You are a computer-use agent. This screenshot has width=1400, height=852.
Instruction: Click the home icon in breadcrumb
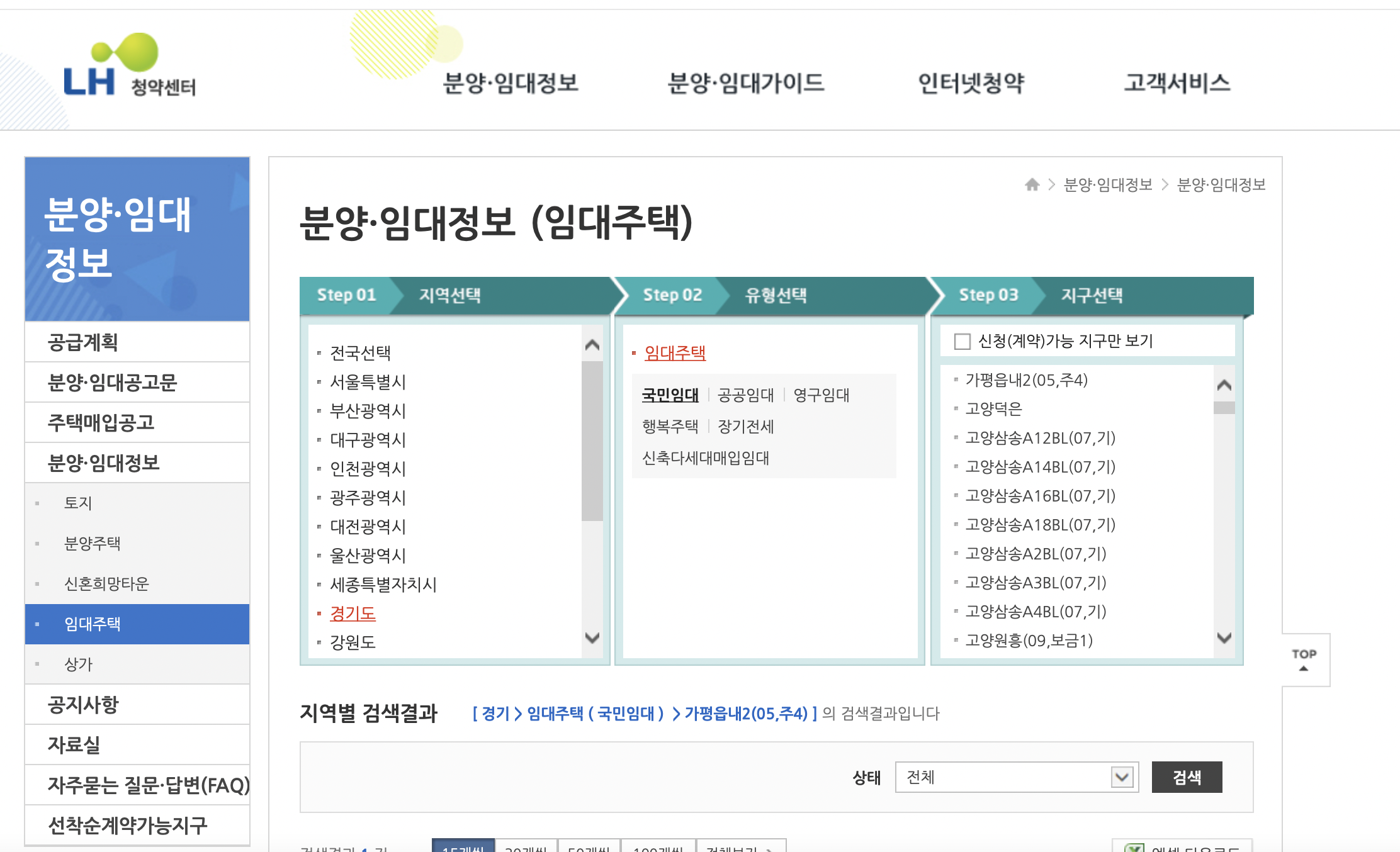tap(1032, 184)
